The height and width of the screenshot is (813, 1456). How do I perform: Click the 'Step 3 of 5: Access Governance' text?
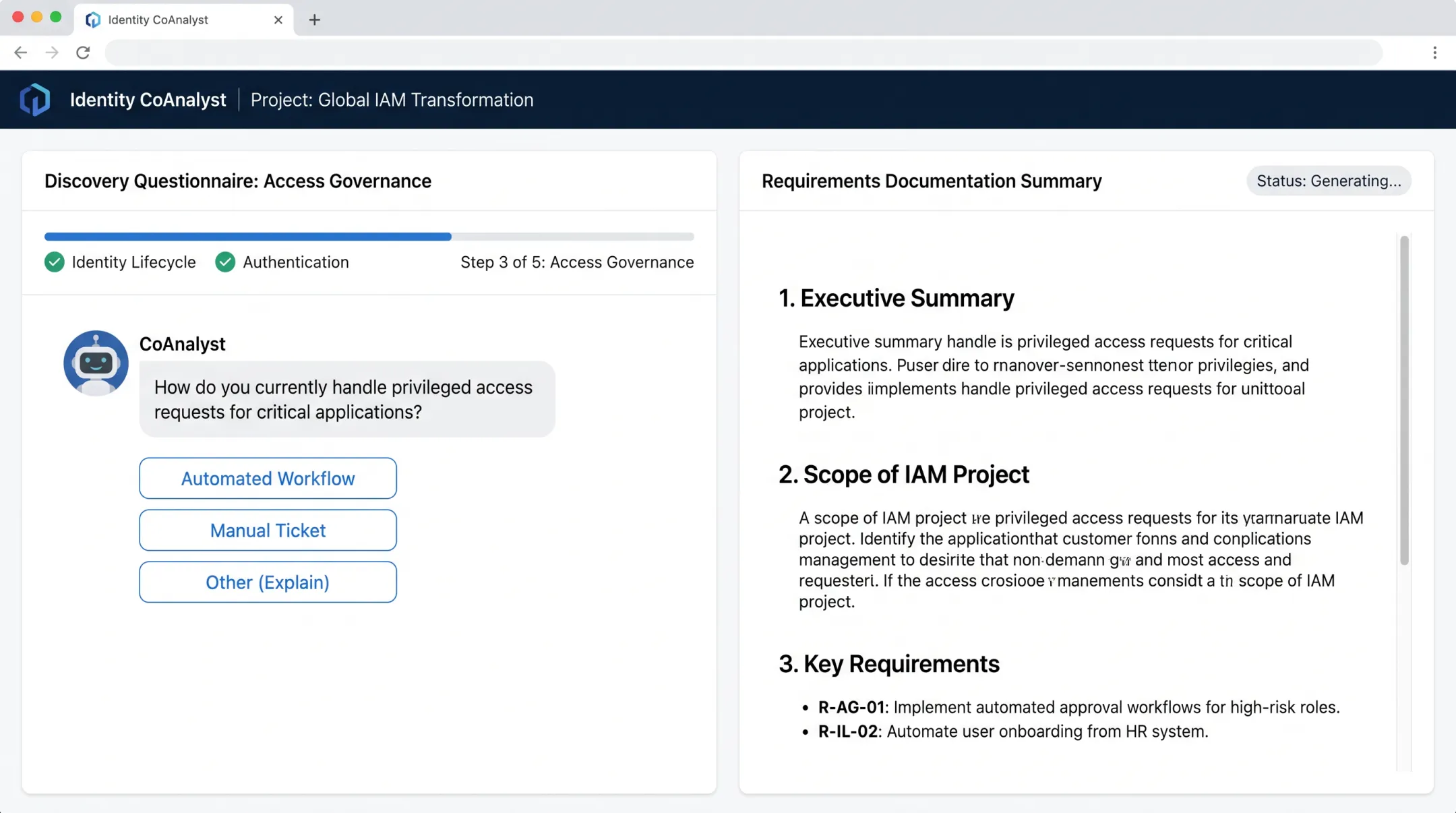point(577,262)
